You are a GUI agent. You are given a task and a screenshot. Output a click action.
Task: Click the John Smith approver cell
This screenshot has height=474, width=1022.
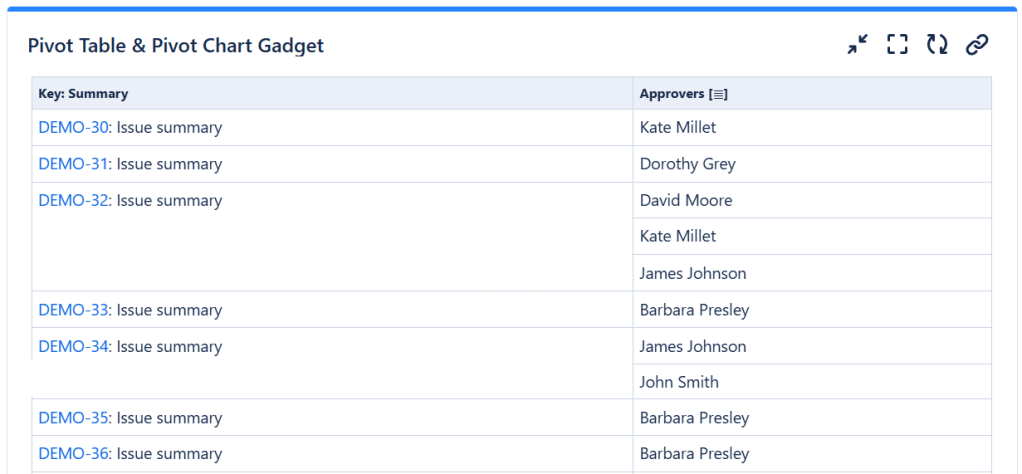(679, 382)
